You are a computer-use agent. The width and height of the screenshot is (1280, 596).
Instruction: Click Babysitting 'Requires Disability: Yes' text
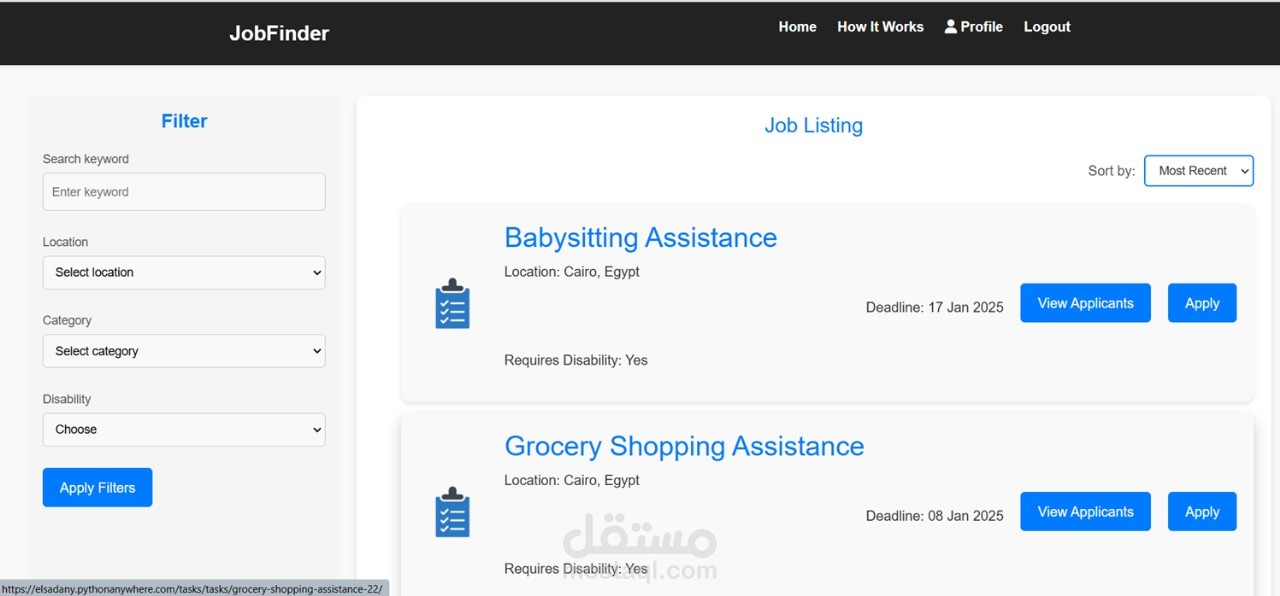point(576,360)
